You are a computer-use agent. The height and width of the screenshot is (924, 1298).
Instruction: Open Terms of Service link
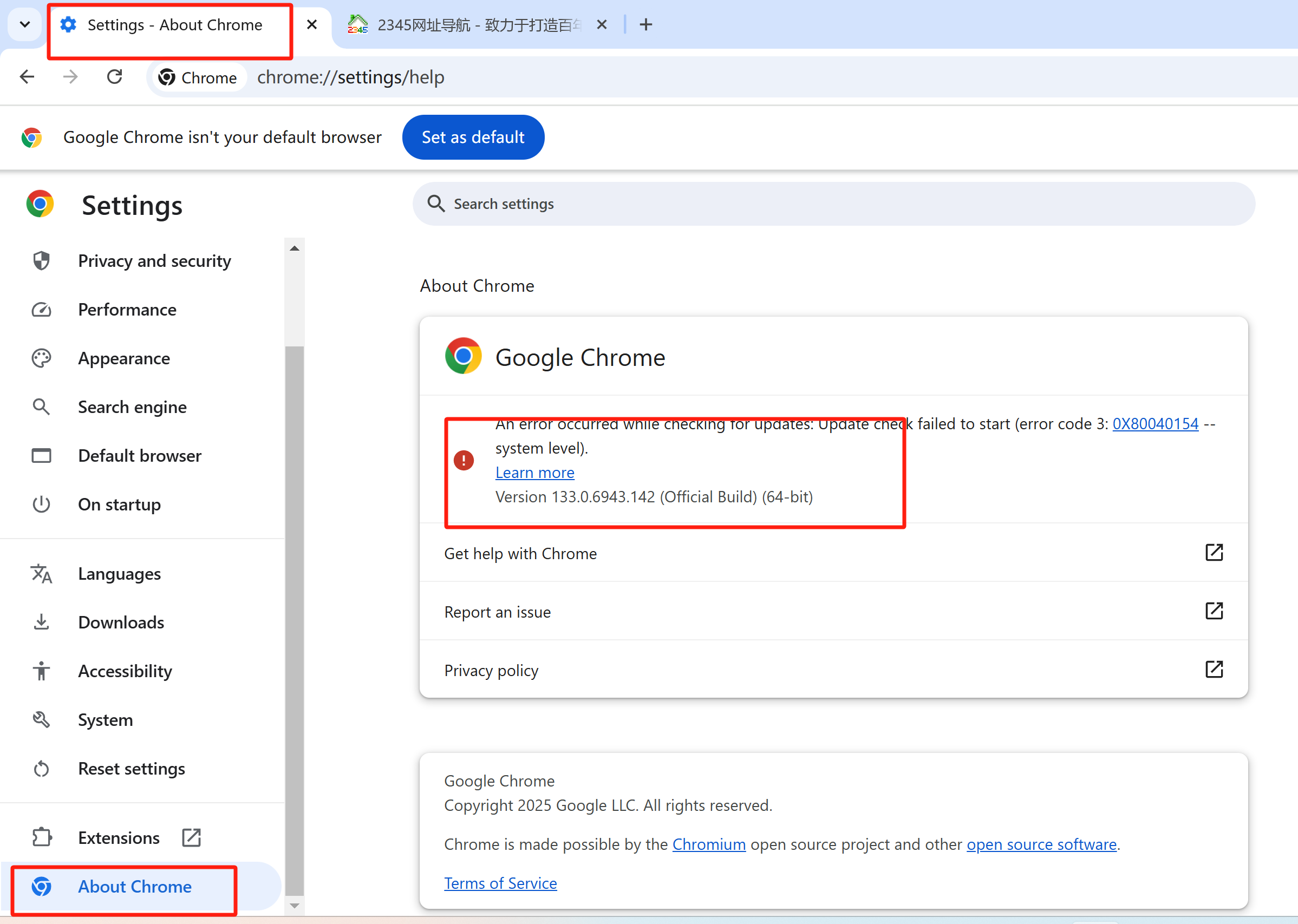pos(500,883)
